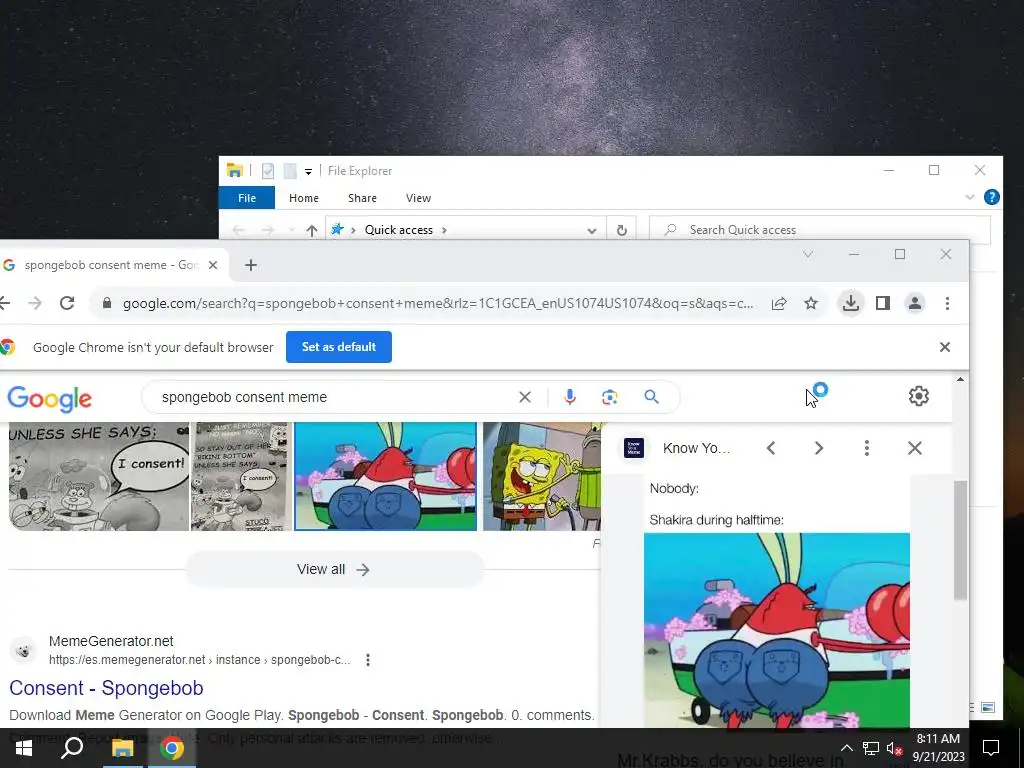Open SpongeBob with hose thumbnail

(541, 476)
